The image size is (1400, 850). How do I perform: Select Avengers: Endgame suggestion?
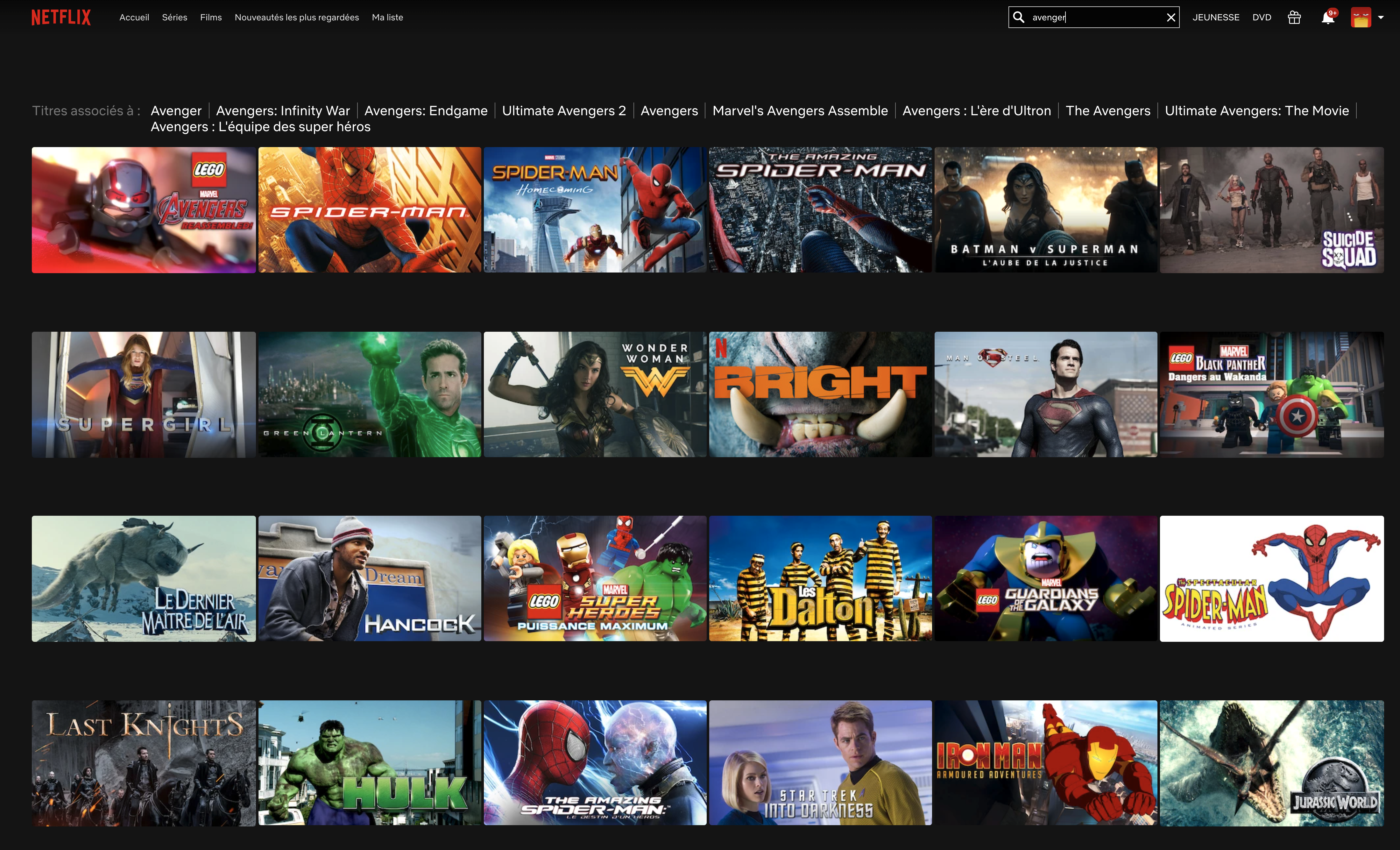426,111
